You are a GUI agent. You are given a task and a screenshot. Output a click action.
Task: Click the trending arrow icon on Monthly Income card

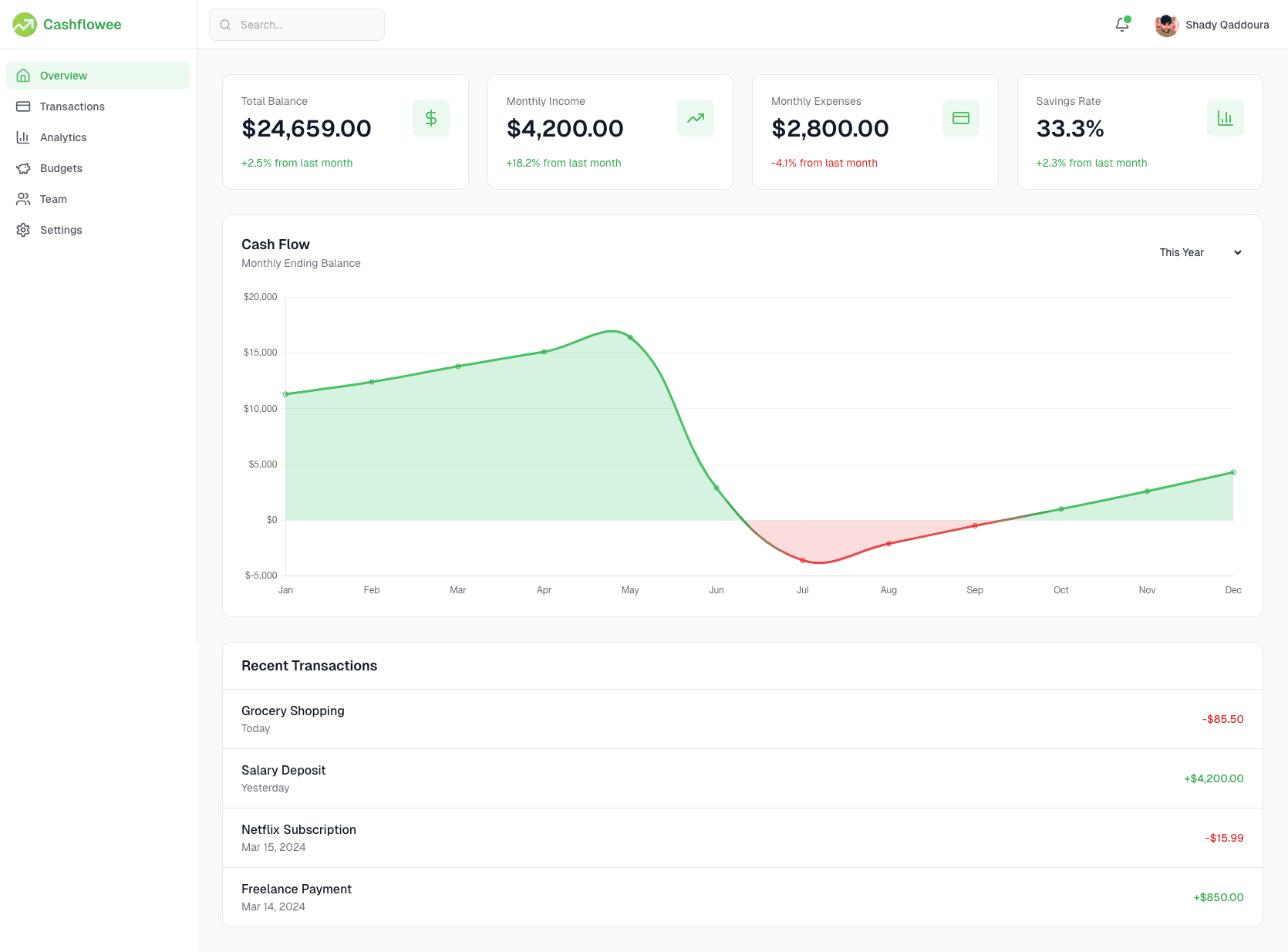tap(695, 117)
